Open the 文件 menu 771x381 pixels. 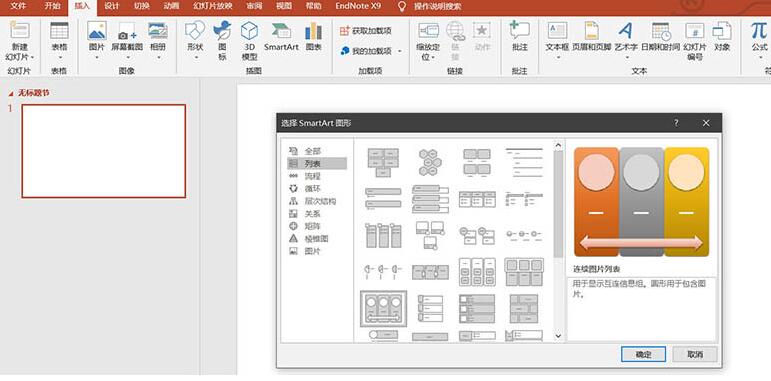pyautogui.click(x=18, y=6)
